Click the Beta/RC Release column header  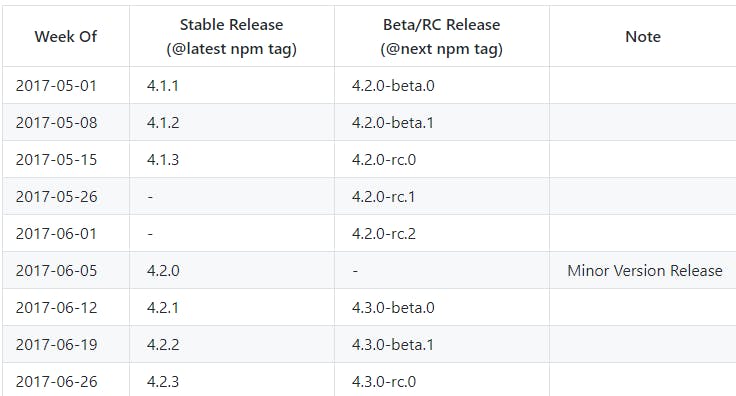[442, 37]
